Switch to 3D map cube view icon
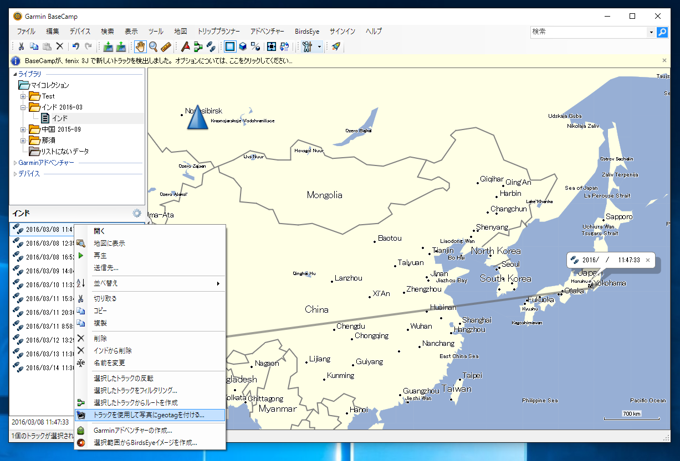The width and height of the screenshot is (680, 461). (243, 46)
